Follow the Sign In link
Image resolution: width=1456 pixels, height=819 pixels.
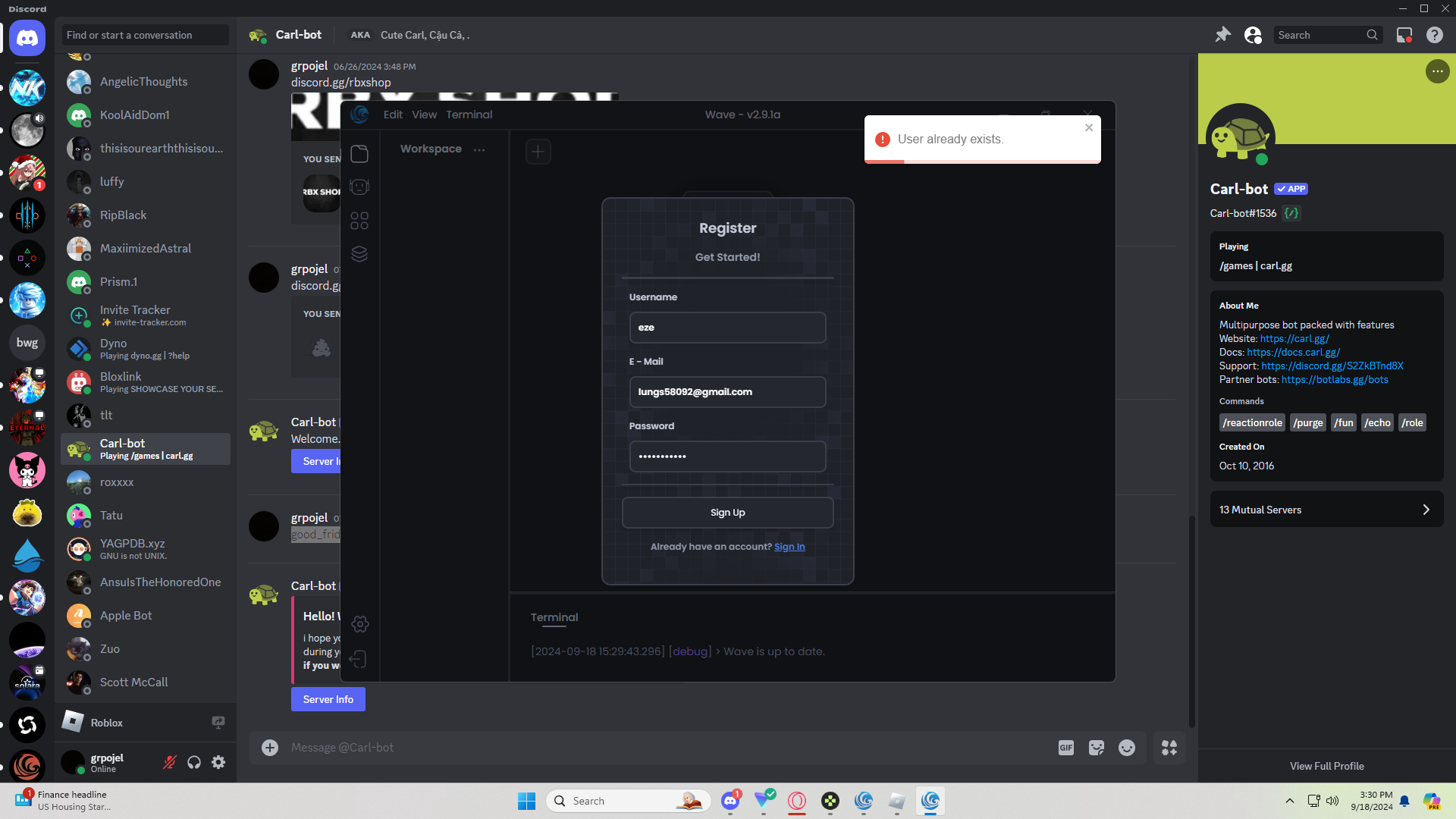789,547
